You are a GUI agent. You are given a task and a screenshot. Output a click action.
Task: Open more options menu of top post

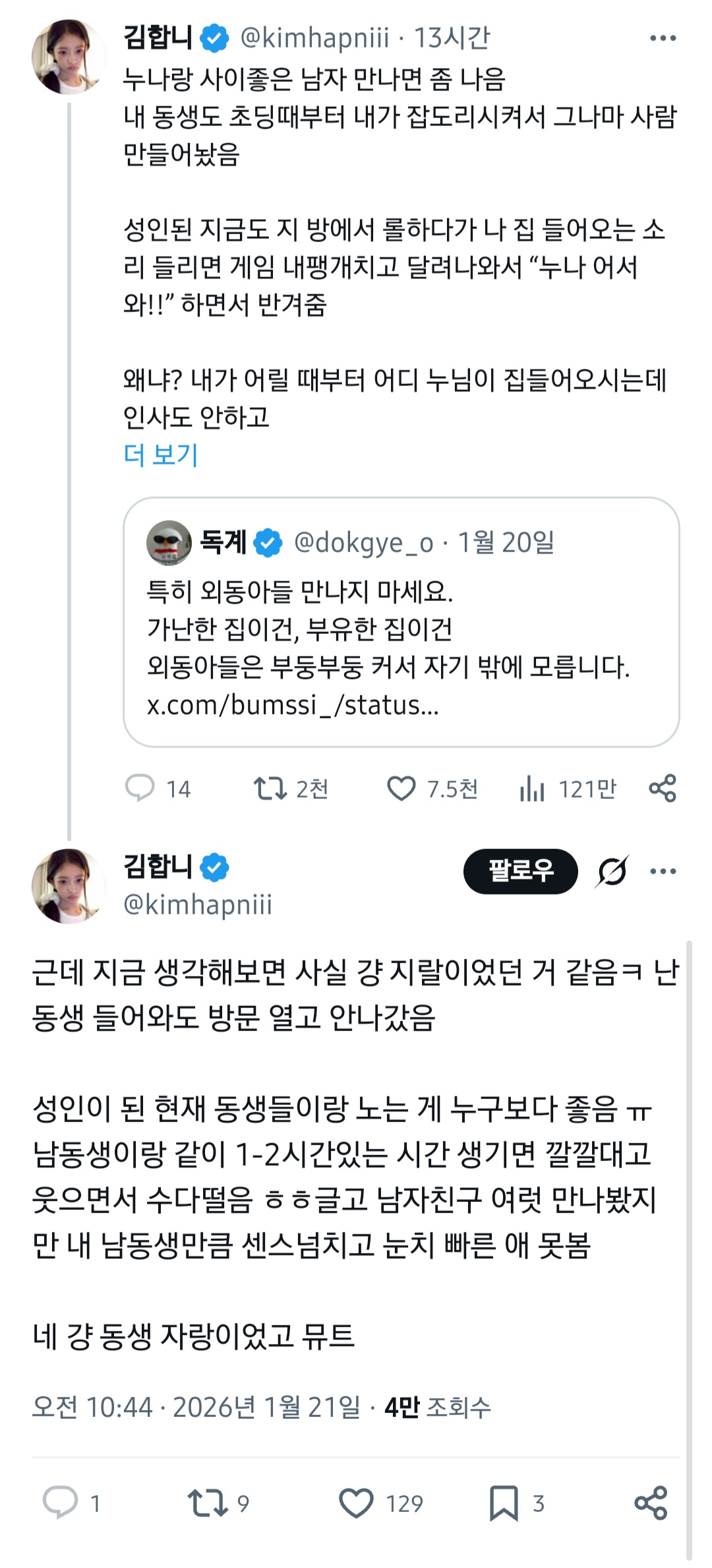pos(663,38)
